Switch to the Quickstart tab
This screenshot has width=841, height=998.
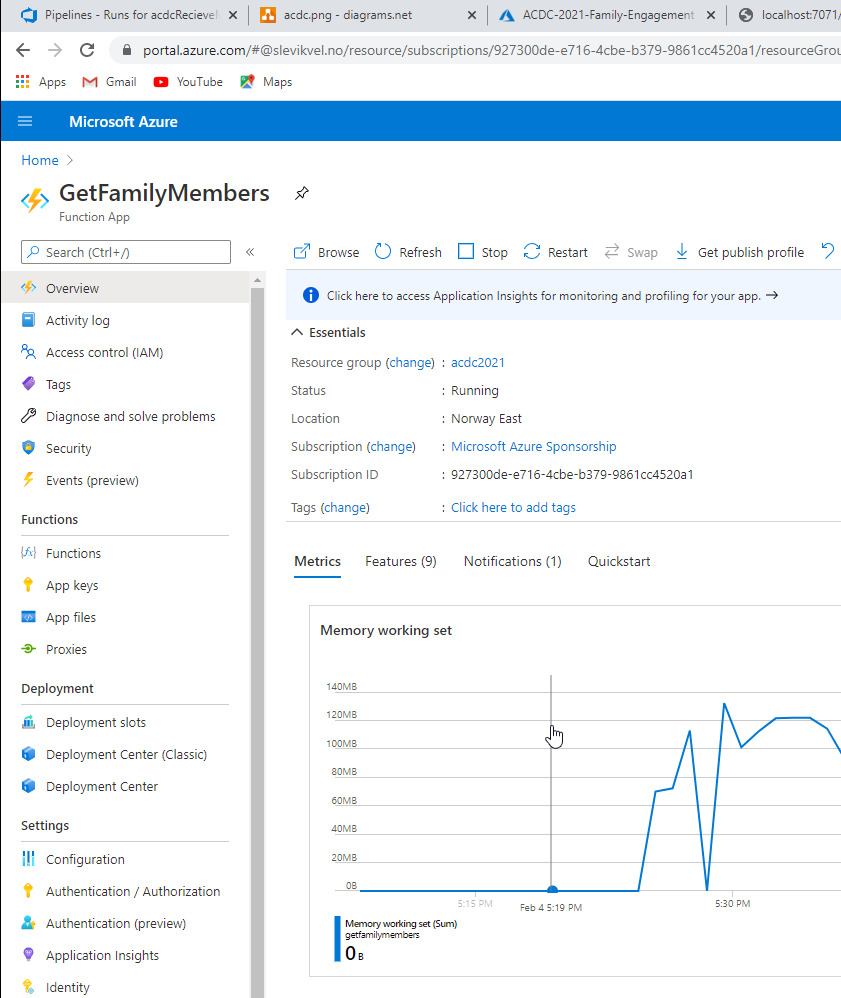coord(619,561)
